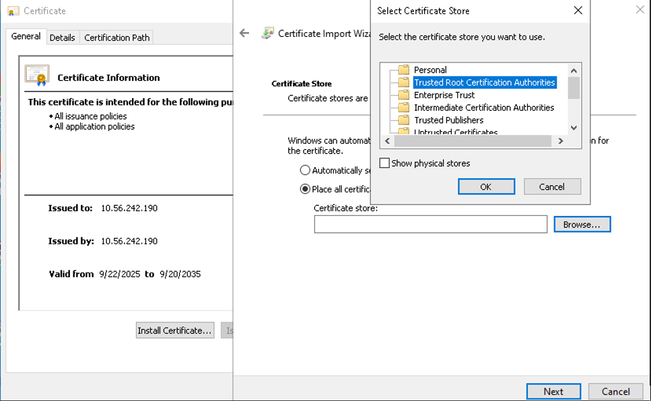Viewport: 651px width, 401px height.
Task: Click the Certificate Import Wizard icon
Action: pos(268,33)
